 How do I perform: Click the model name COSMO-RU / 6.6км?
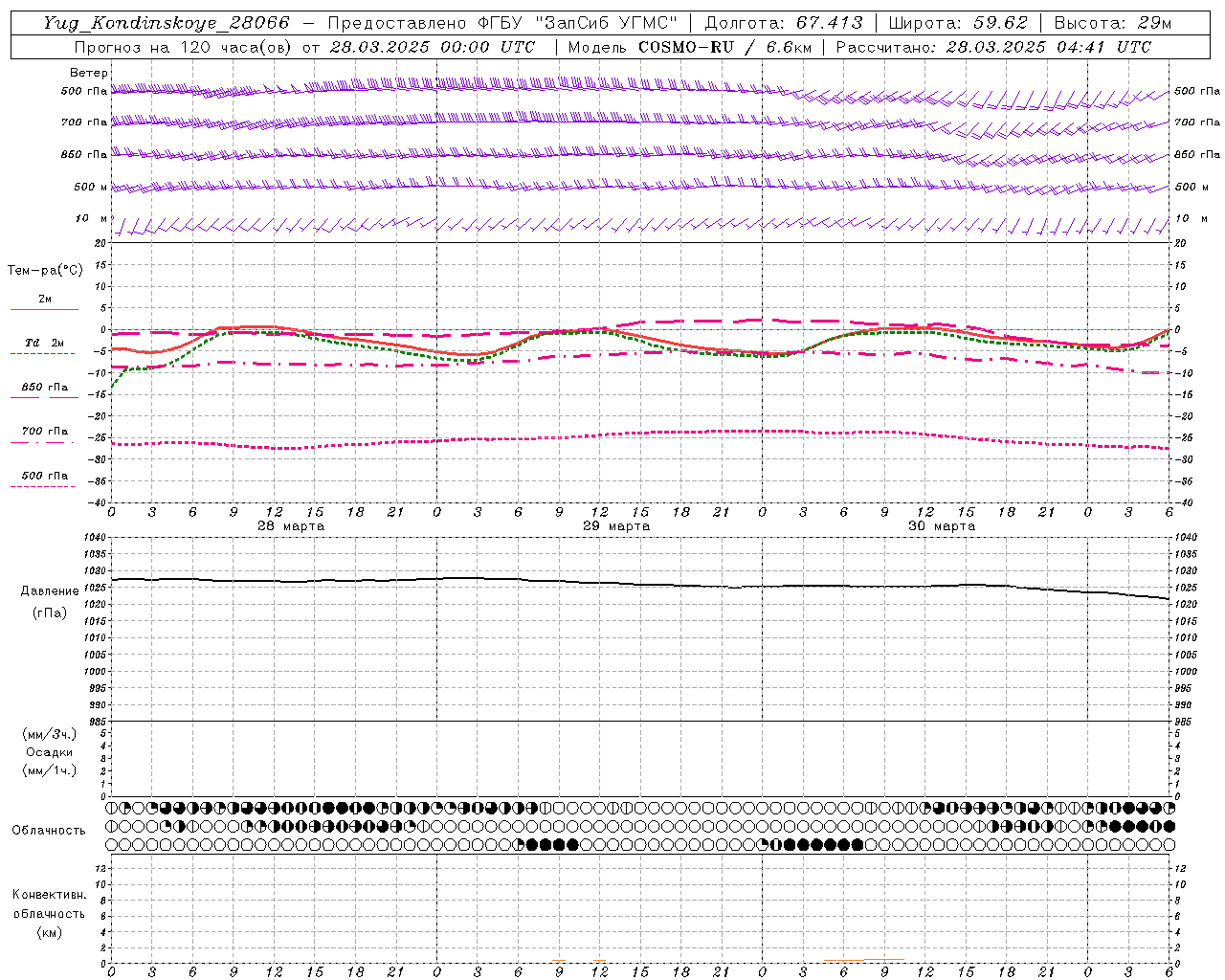tap(724, 47)
